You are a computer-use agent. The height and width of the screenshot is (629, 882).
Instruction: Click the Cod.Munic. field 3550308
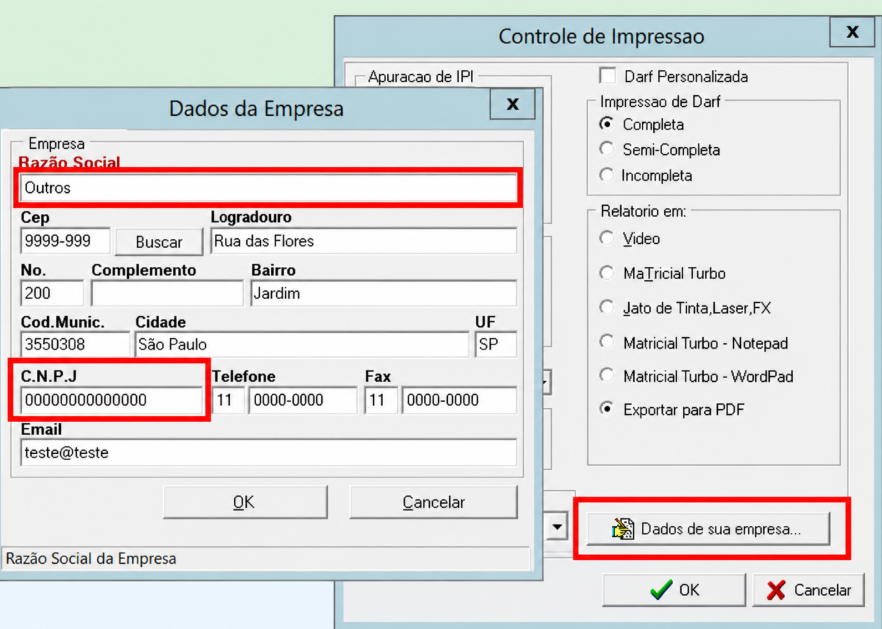tap(75, 344)
